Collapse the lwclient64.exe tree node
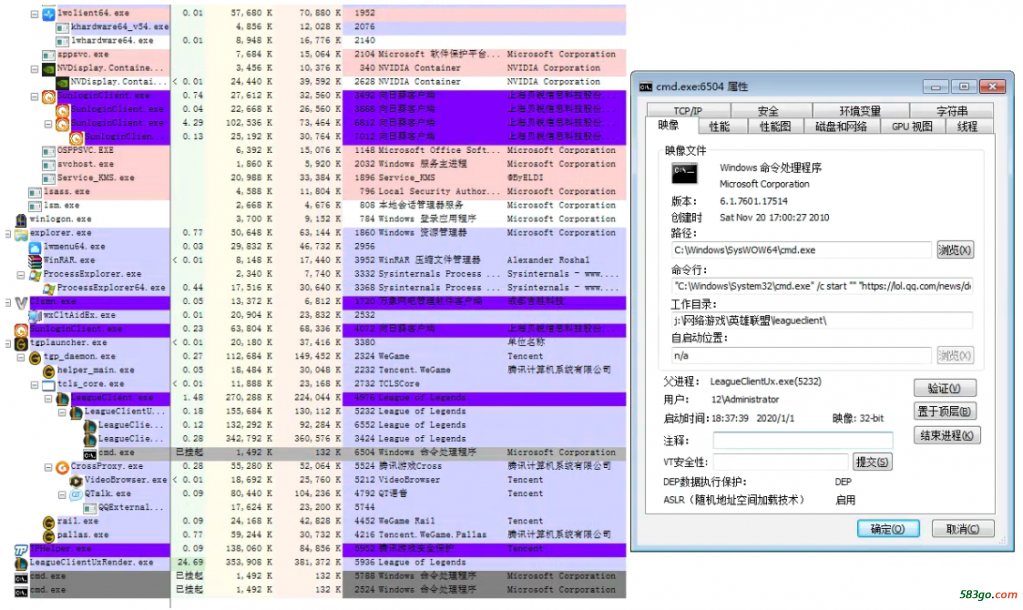The height and width of the screenshot is (610, 1023). (x=35, y=14)
